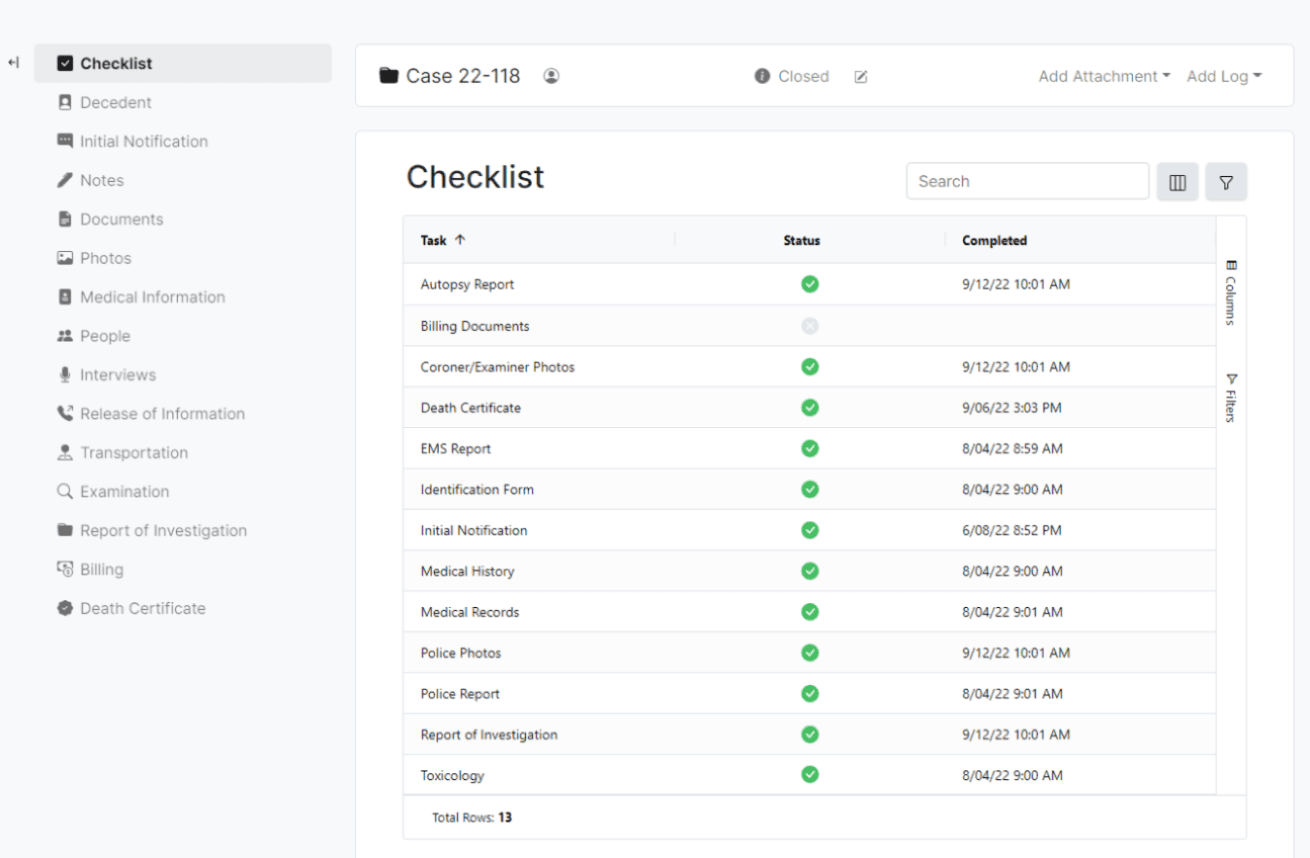This screenshot has width=1310, height=858.
Task: Sort by the Completed column header
Action: tap(994, 240)
